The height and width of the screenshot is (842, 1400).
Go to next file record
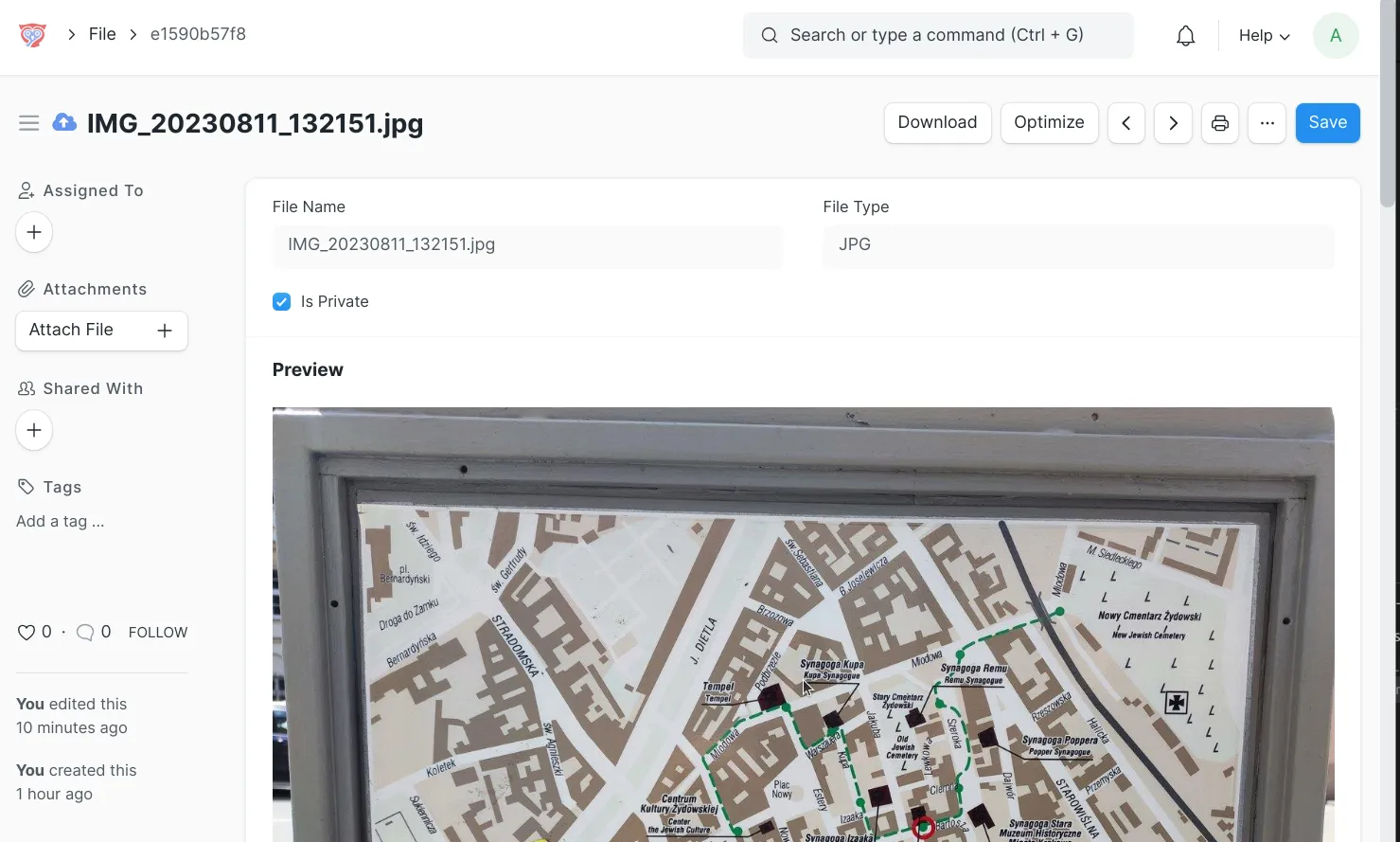[1173, 123]
